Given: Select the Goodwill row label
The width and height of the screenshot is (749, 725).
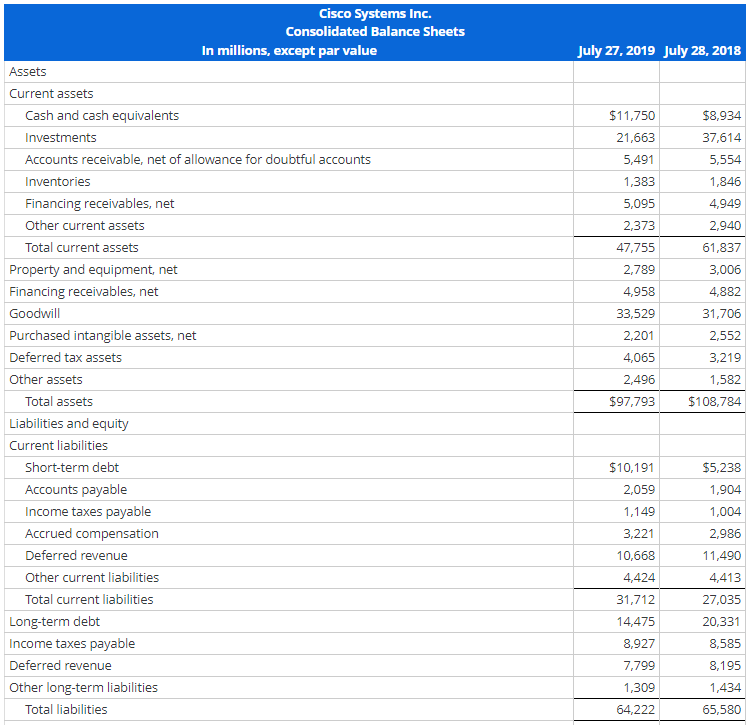Looking at the screenshot, I should point(34,313).
